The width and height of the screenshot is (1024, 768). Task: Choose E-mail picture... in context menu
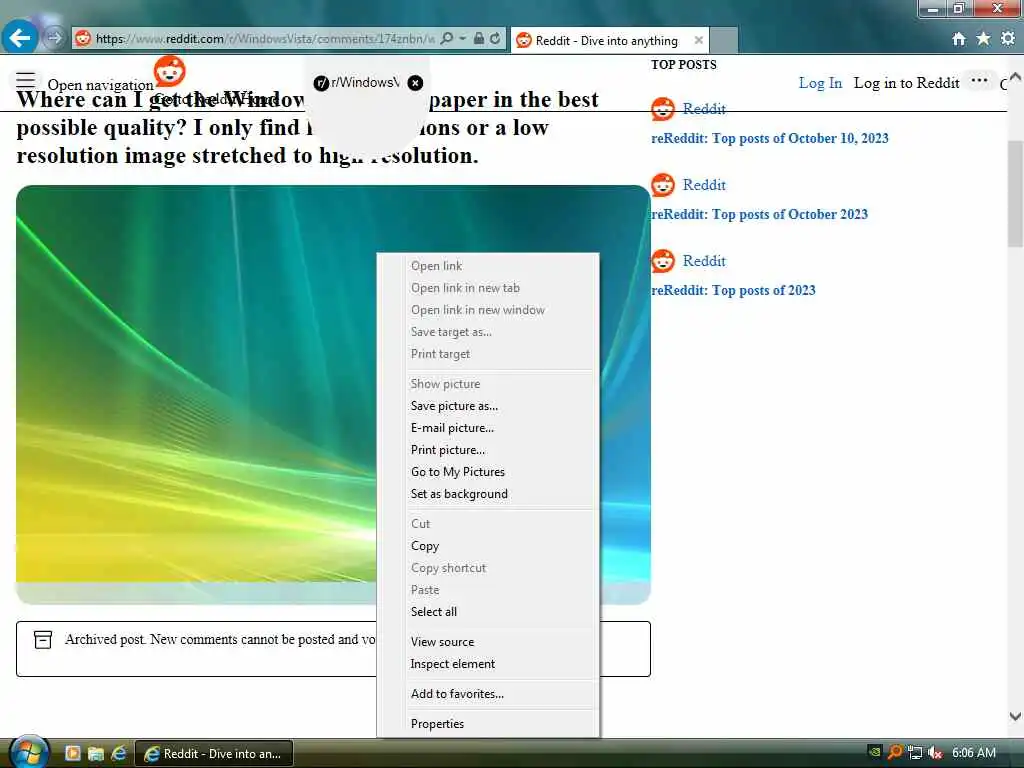[452, 428]
